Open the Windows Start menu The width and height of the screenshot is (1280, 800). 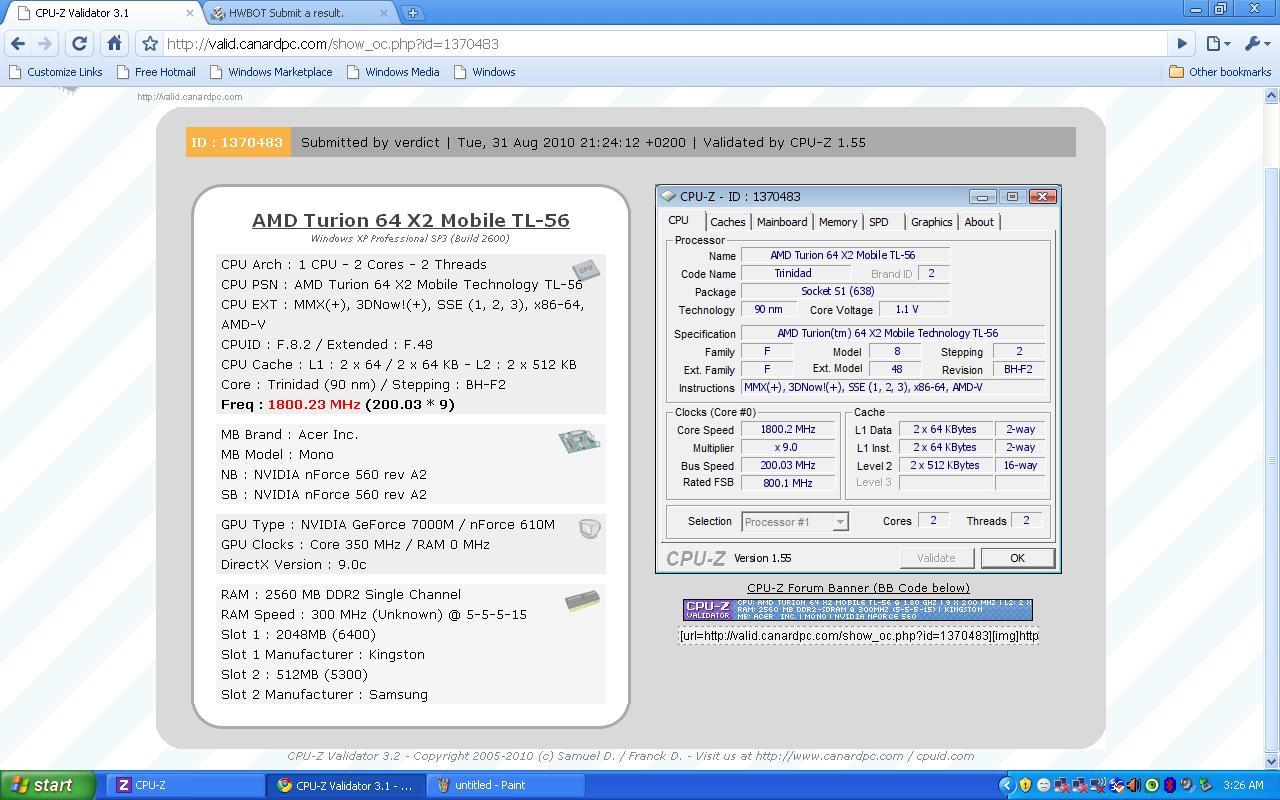(48, 785)
